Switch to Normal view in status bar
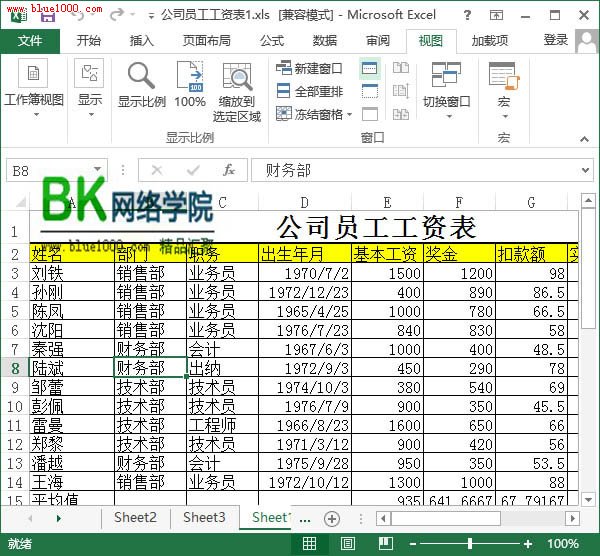The image size is (600, 556). pyautogui.click(x=309, y=543)
